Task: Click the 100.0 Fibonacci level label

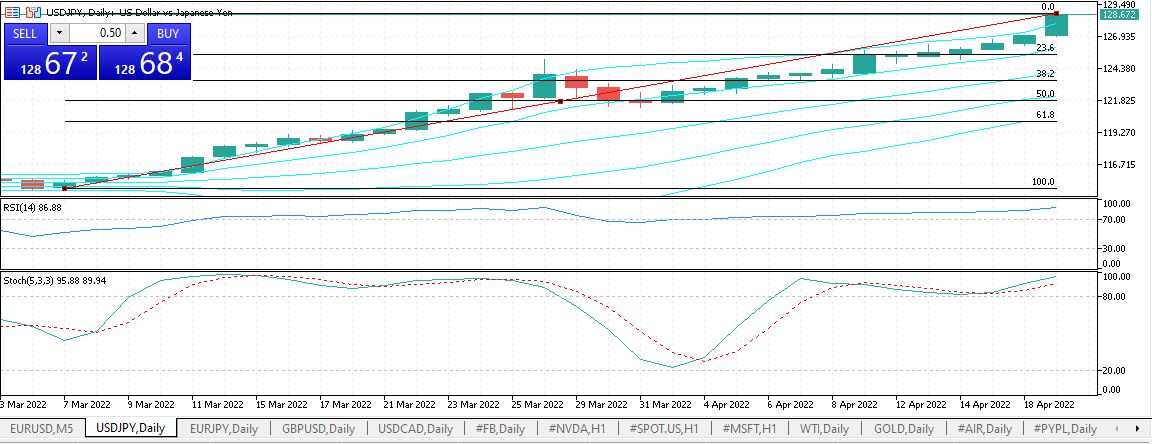Action: (x=1043, y=182)
